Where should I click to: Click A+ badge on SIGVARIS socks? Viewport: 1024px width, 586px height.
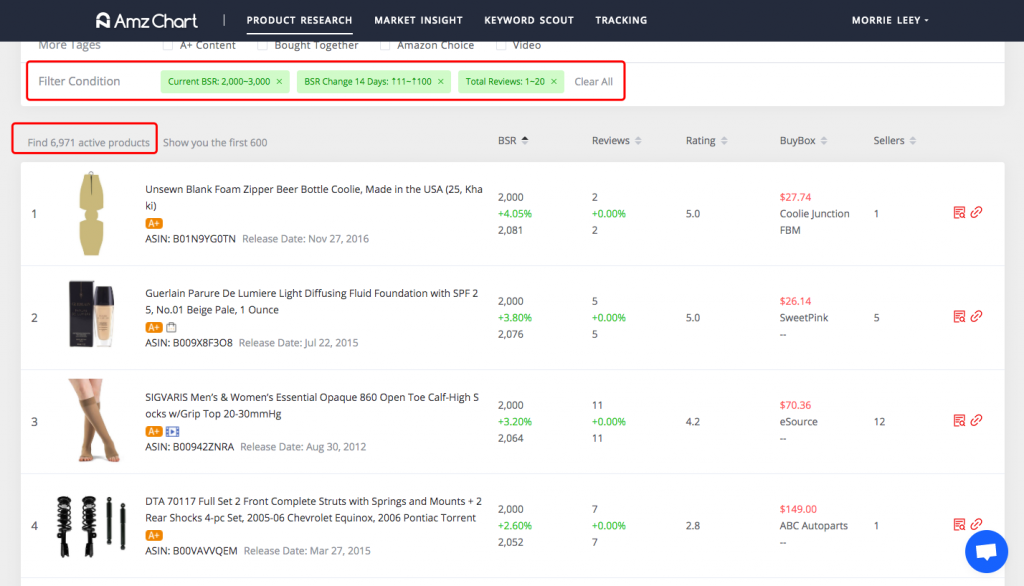153,431
